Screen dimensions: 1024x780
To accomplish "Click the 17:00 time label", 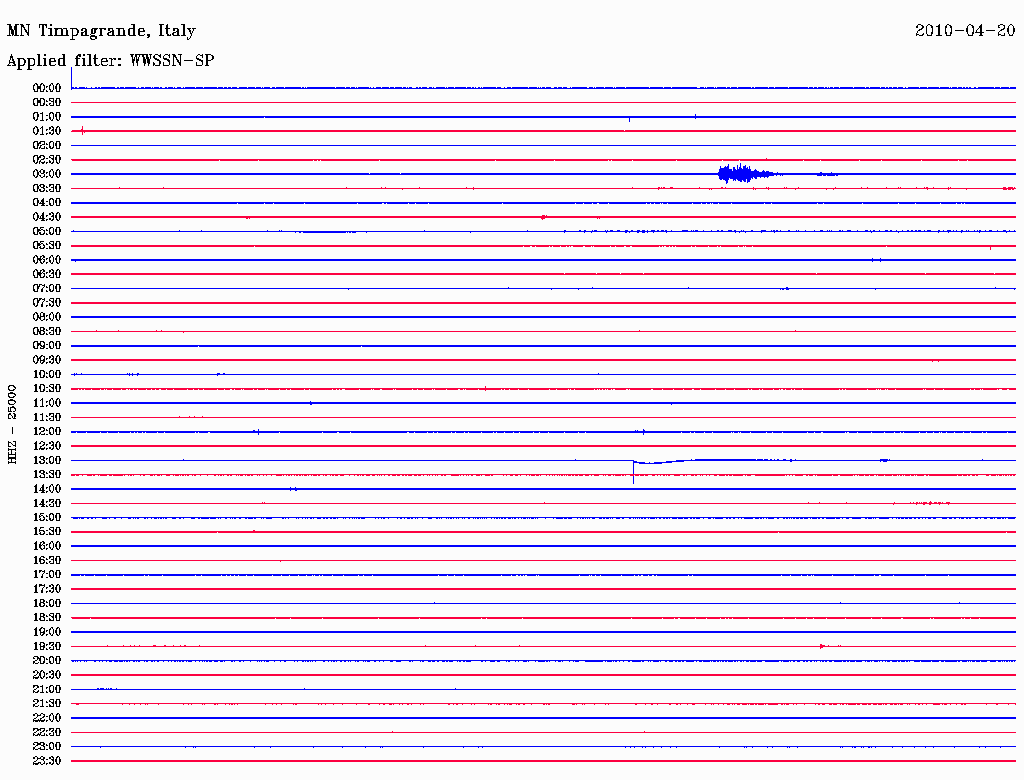I will [x=47, y=575].
